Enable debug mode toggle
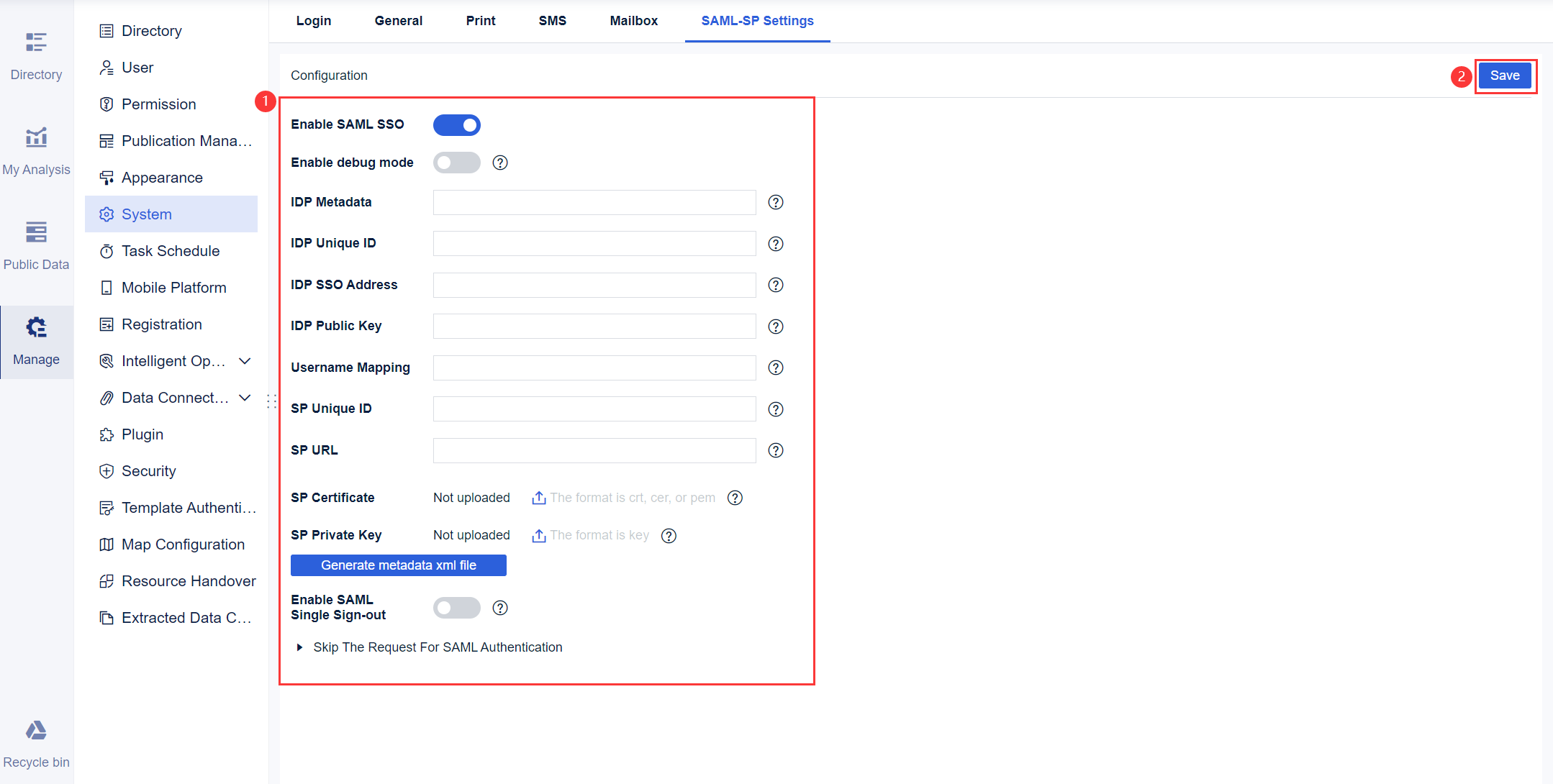The height and width of the screenshot is (784, 1553). [x=456, y=162]
